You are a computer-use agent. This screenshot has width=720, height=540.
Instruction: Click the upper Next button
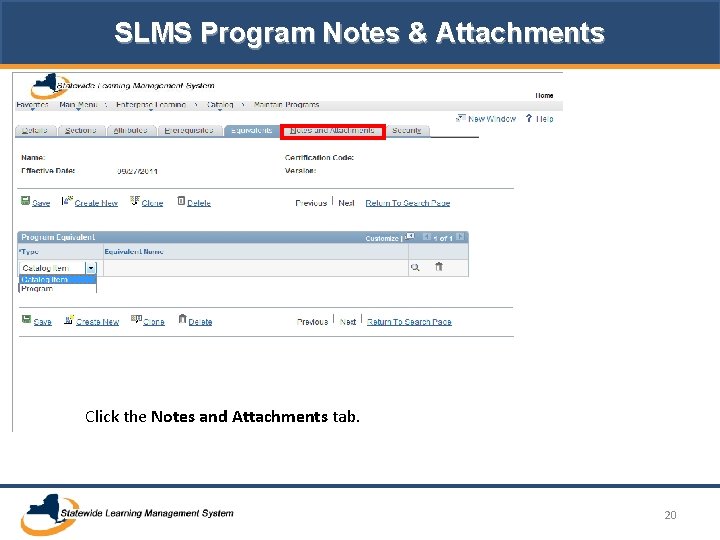click(346, 203)
